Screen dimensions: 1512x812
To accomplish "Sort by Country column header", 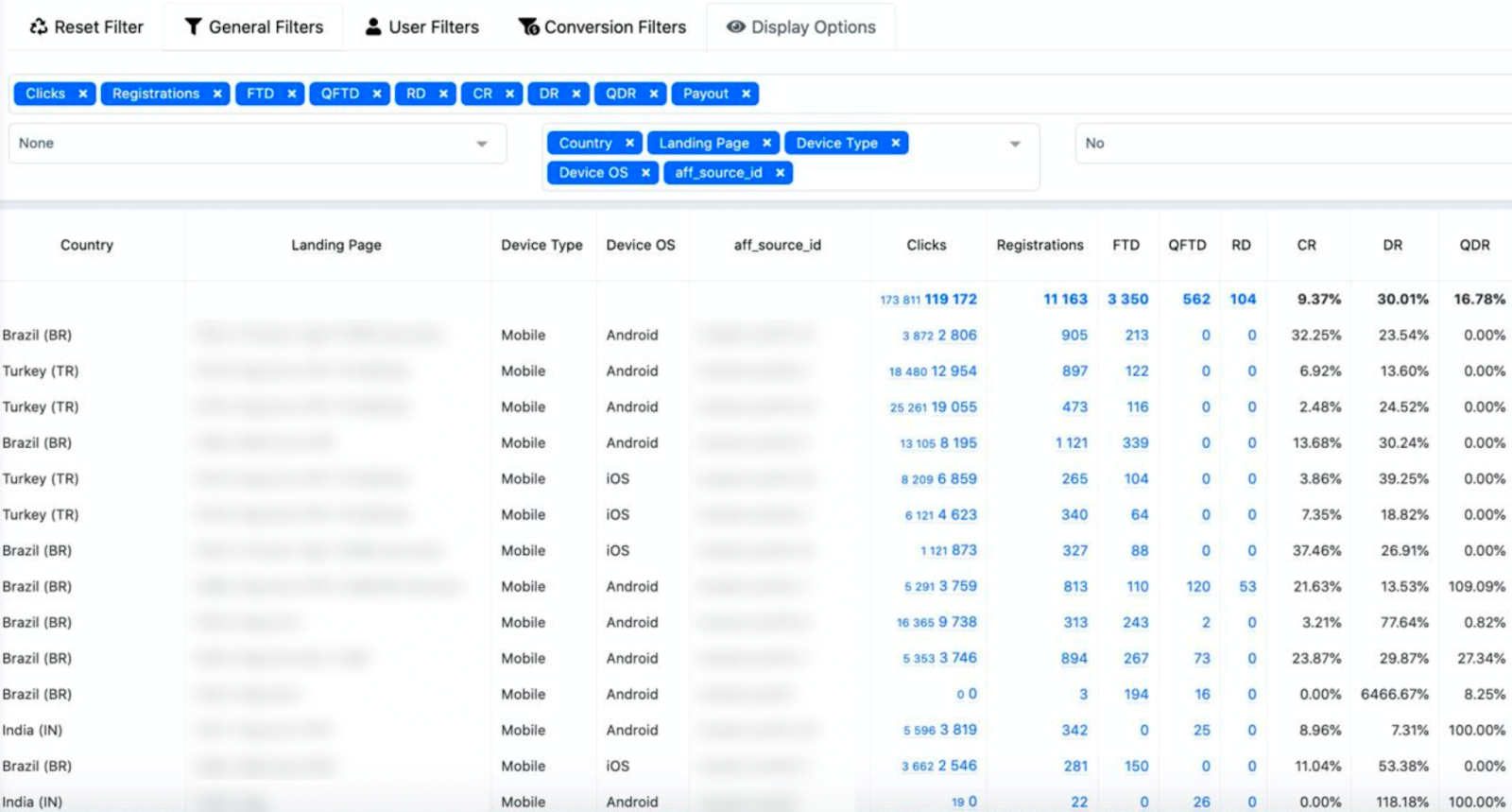I will point(87,245).
